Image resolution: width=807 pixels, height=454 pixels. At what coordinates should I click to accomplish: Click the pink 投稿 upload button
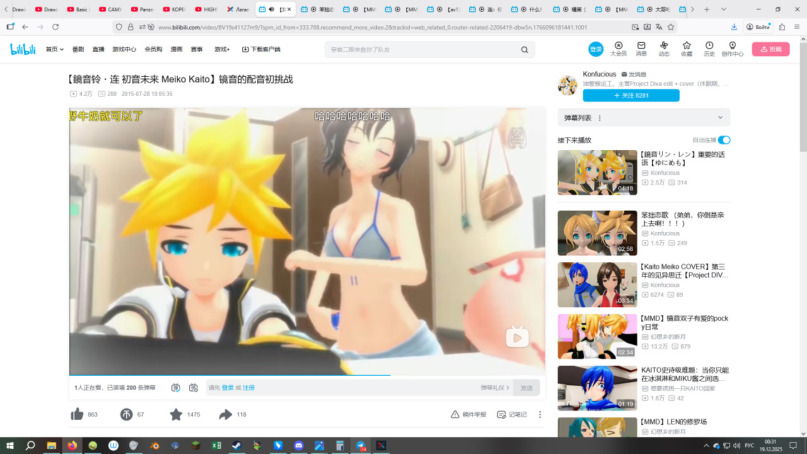click(x=770, y=49)
